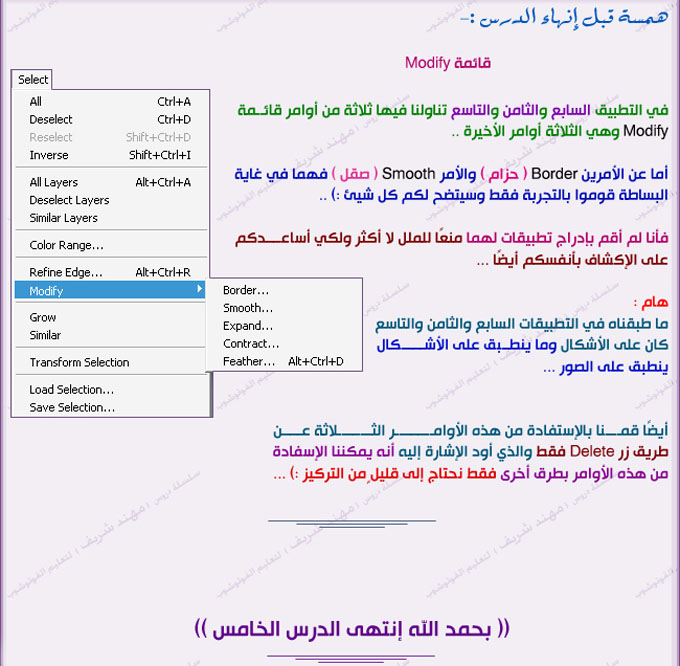
Task: Pick Similar Layers from the menu
Action: [x=111, y=218]
